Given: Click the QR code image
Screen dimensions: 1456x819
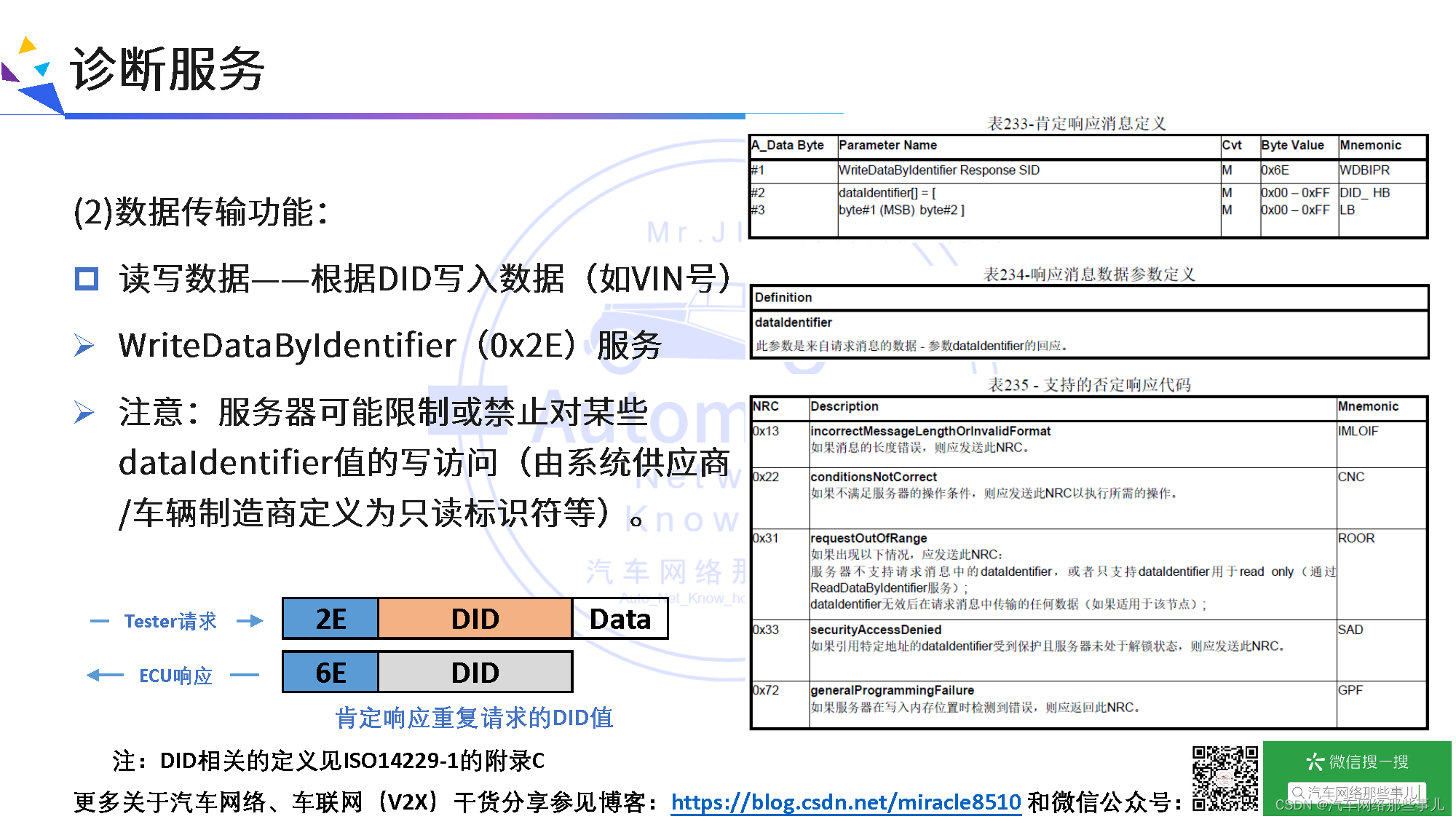Looking at the screenshot, I should pyautogui.click(x=1224, y=778).
